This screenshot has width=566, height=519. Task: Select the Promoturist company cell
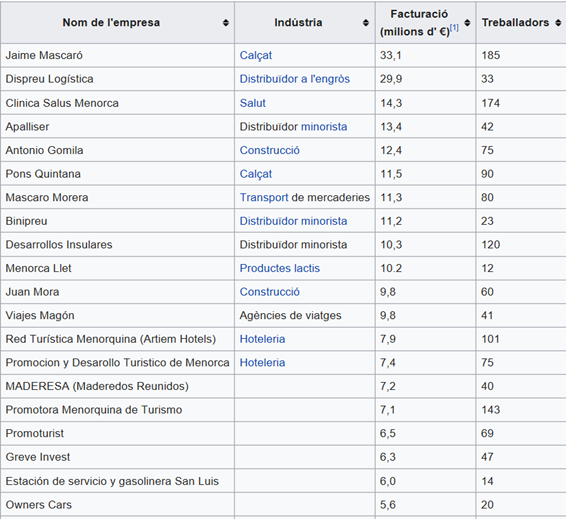(x=117, y=433)
